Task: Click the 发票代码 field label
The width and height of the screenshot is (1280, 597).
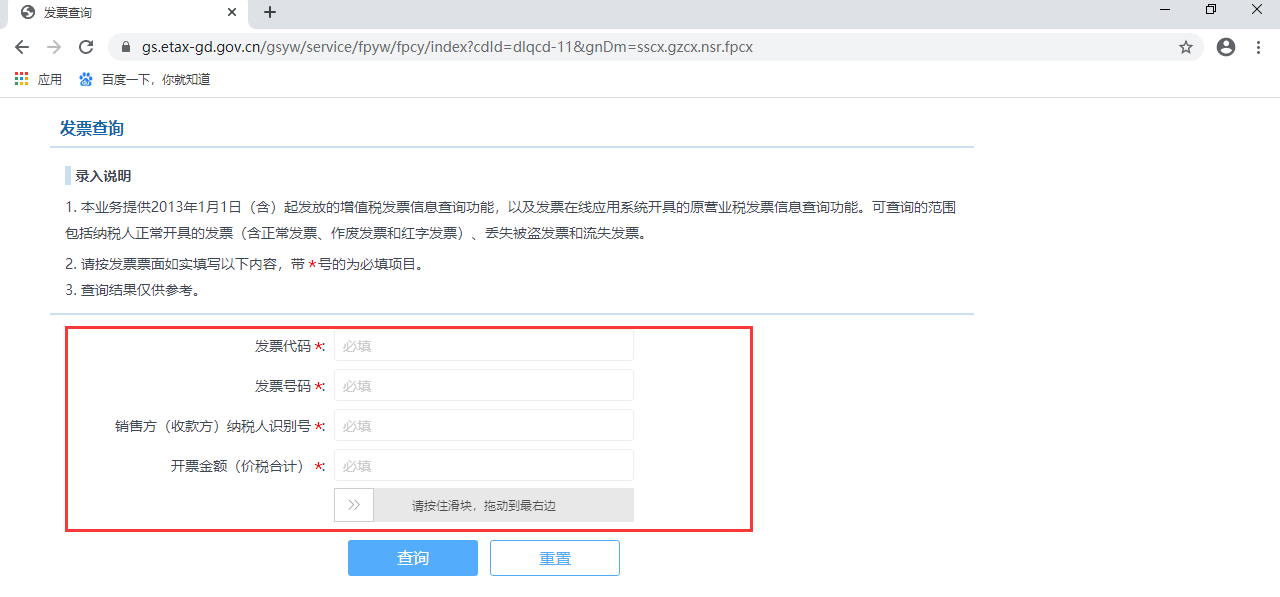Action: click(290, 346)
